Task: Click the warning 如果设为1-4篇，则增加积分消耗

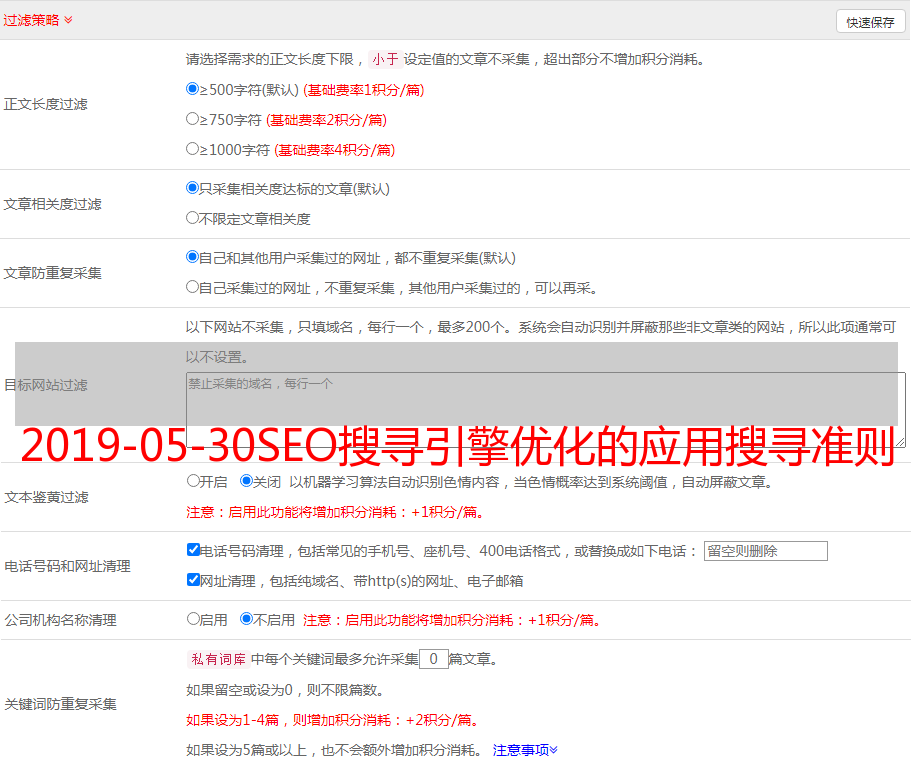Action: point(333,720)
